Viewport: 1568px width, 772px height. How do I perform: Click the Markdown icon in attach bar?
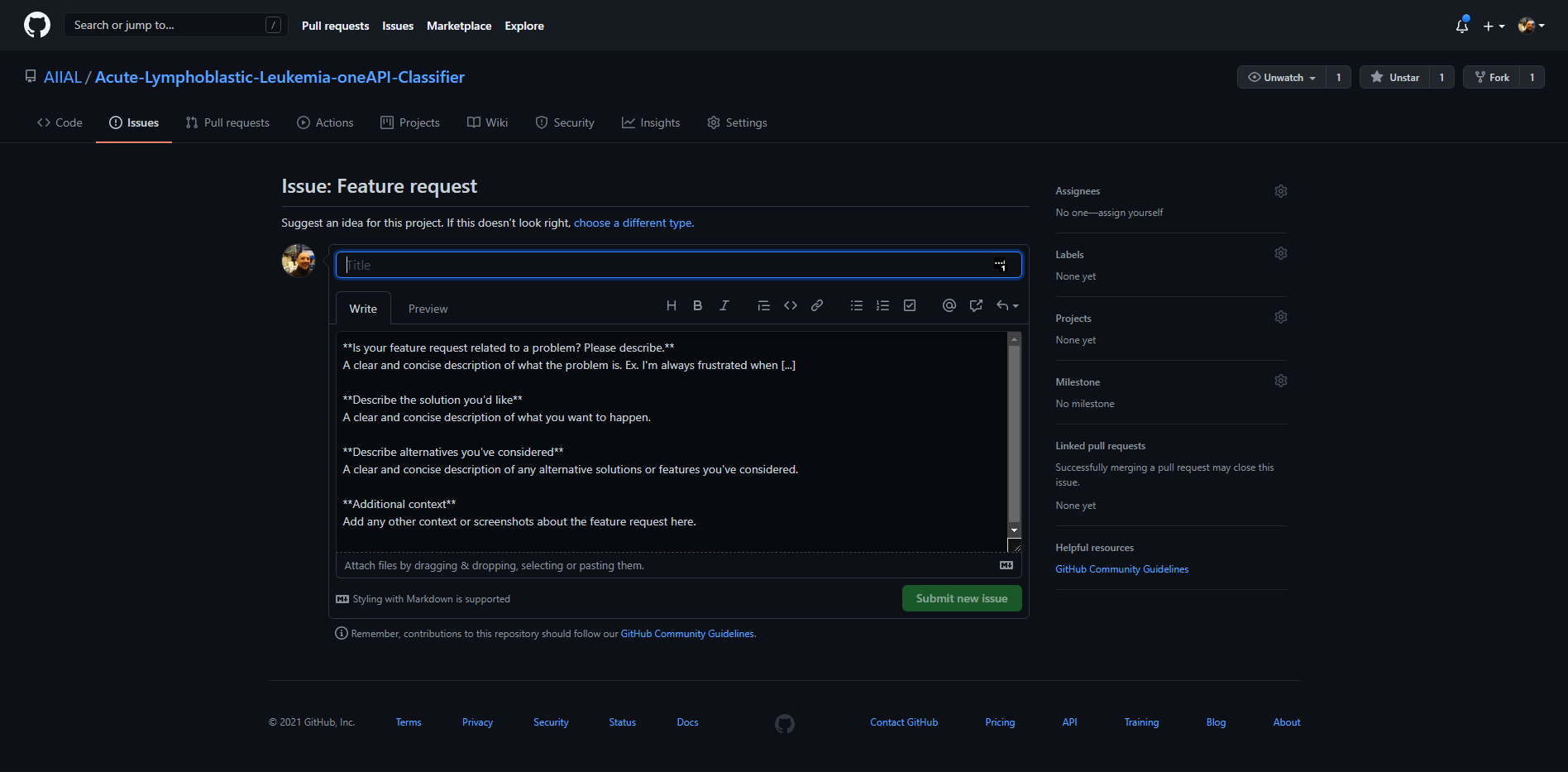coord(1006,565)
